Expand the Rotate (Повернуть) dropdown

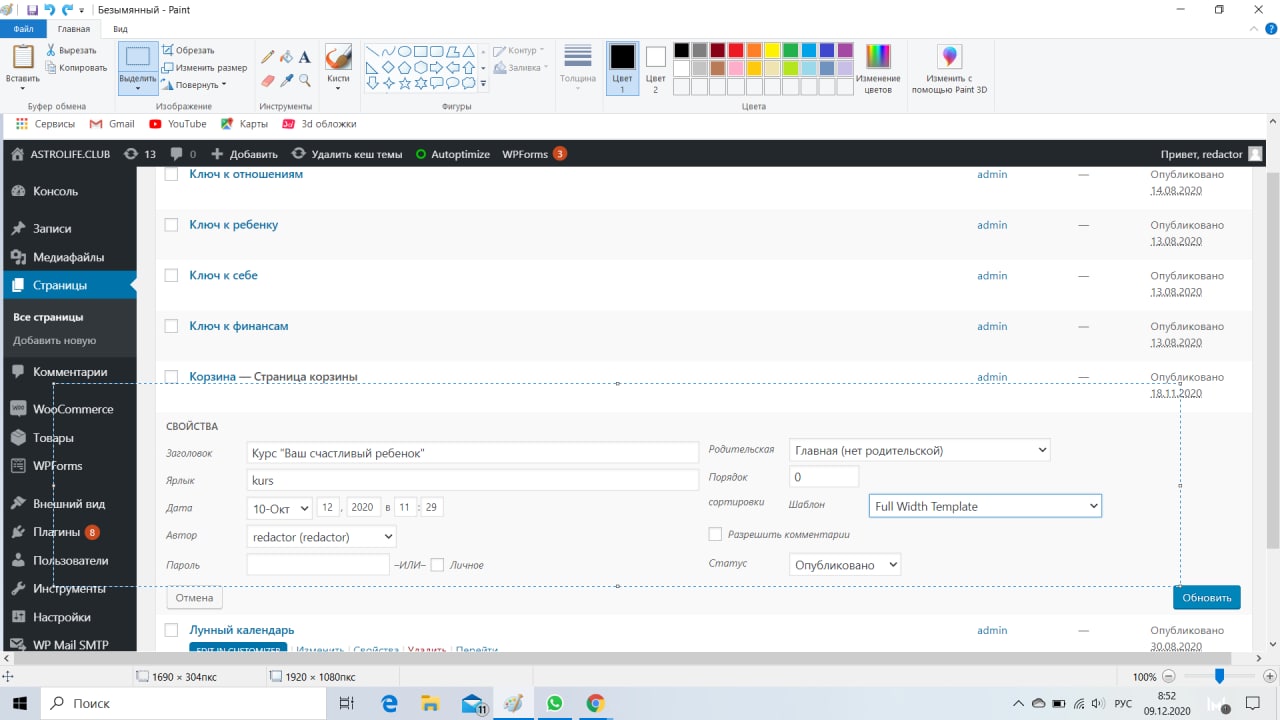pyautogui.click(x=224, y=85)
